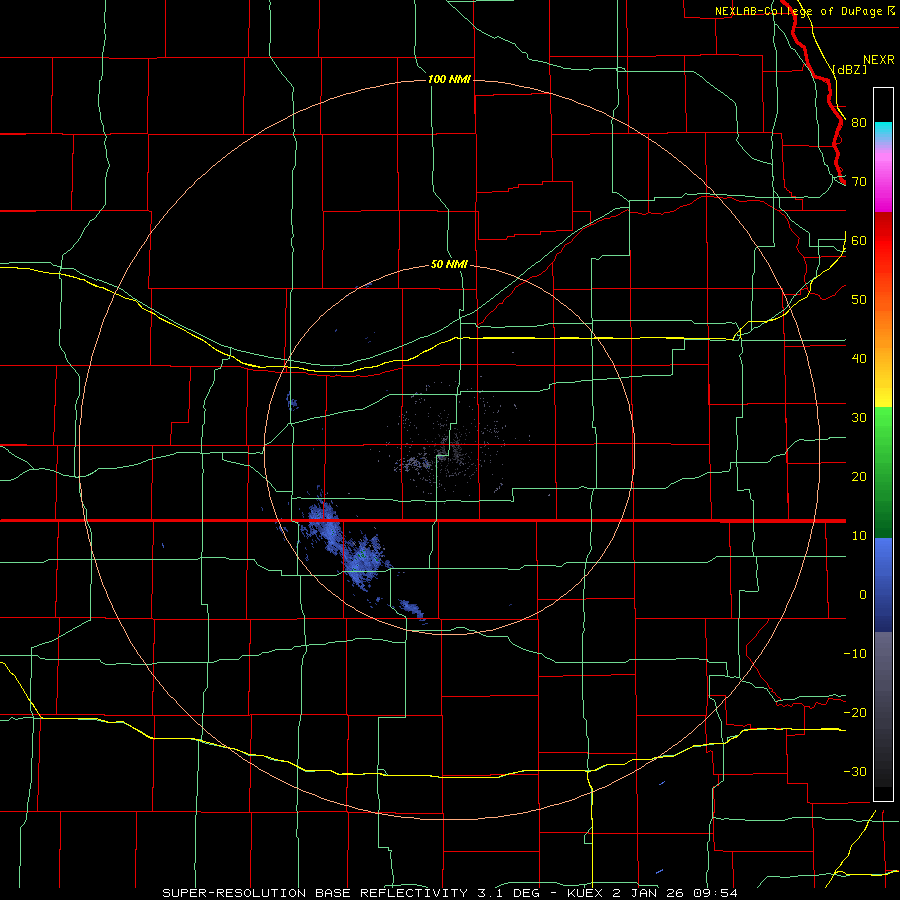Click the 60 value on reflectivity scale

(859, 241)
